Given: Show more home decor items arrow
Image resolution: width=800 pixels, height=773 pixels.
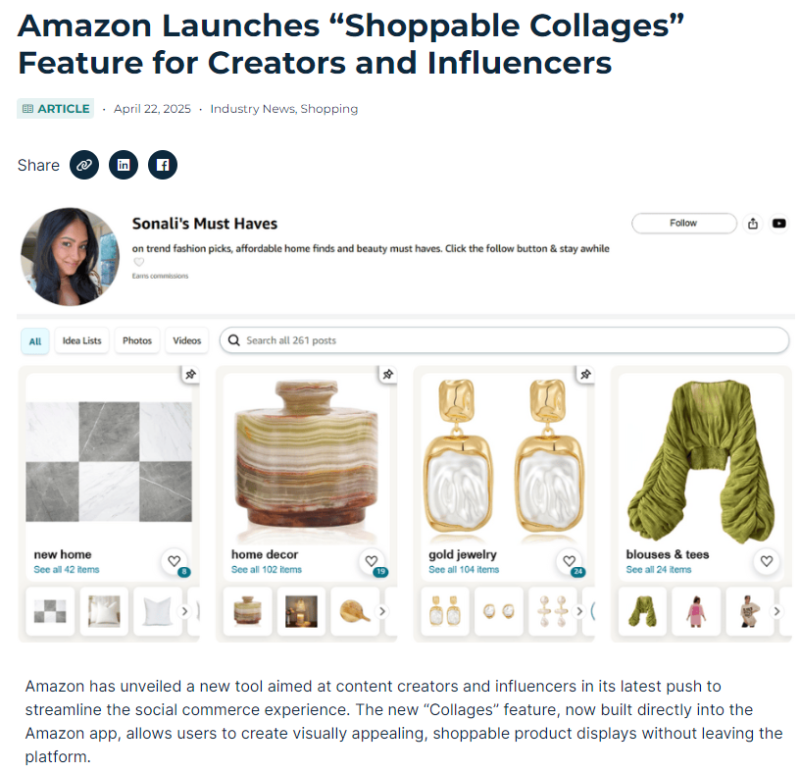Looking at the screenshot, I should point(382,611).
